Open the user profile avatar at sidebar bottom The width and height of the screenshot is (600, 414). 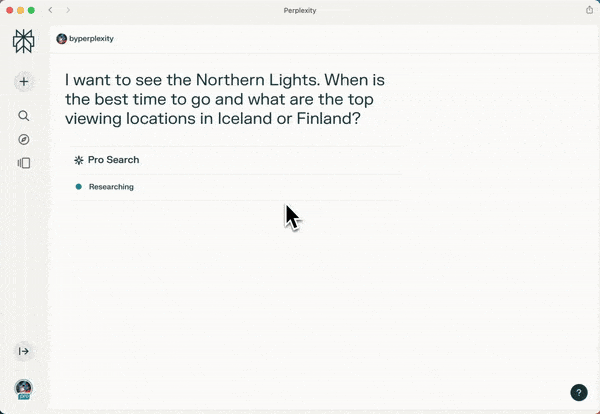[x=24, y=389]
